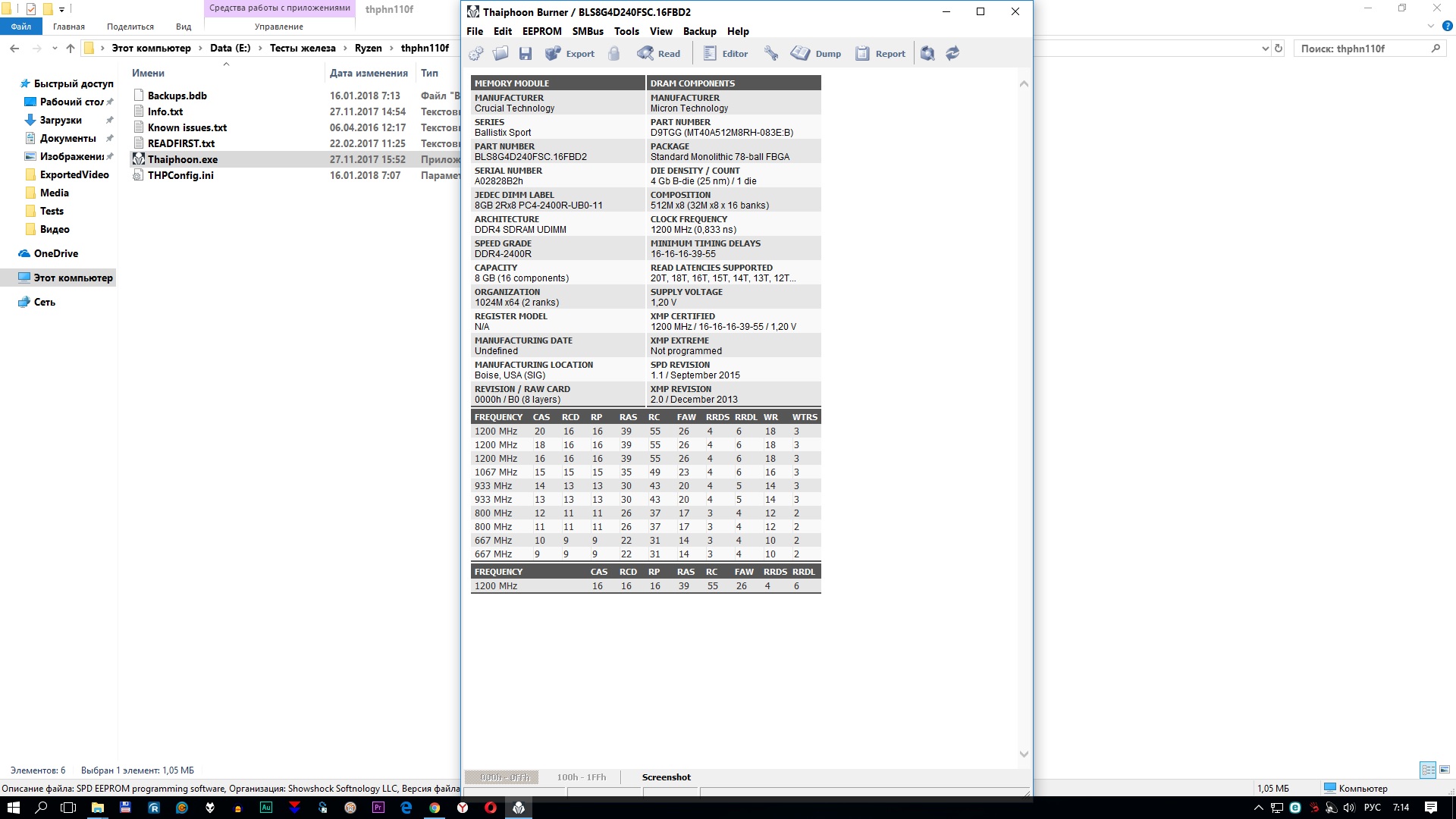
Task: Click the Export toolbar button
Action: point(570,54)
